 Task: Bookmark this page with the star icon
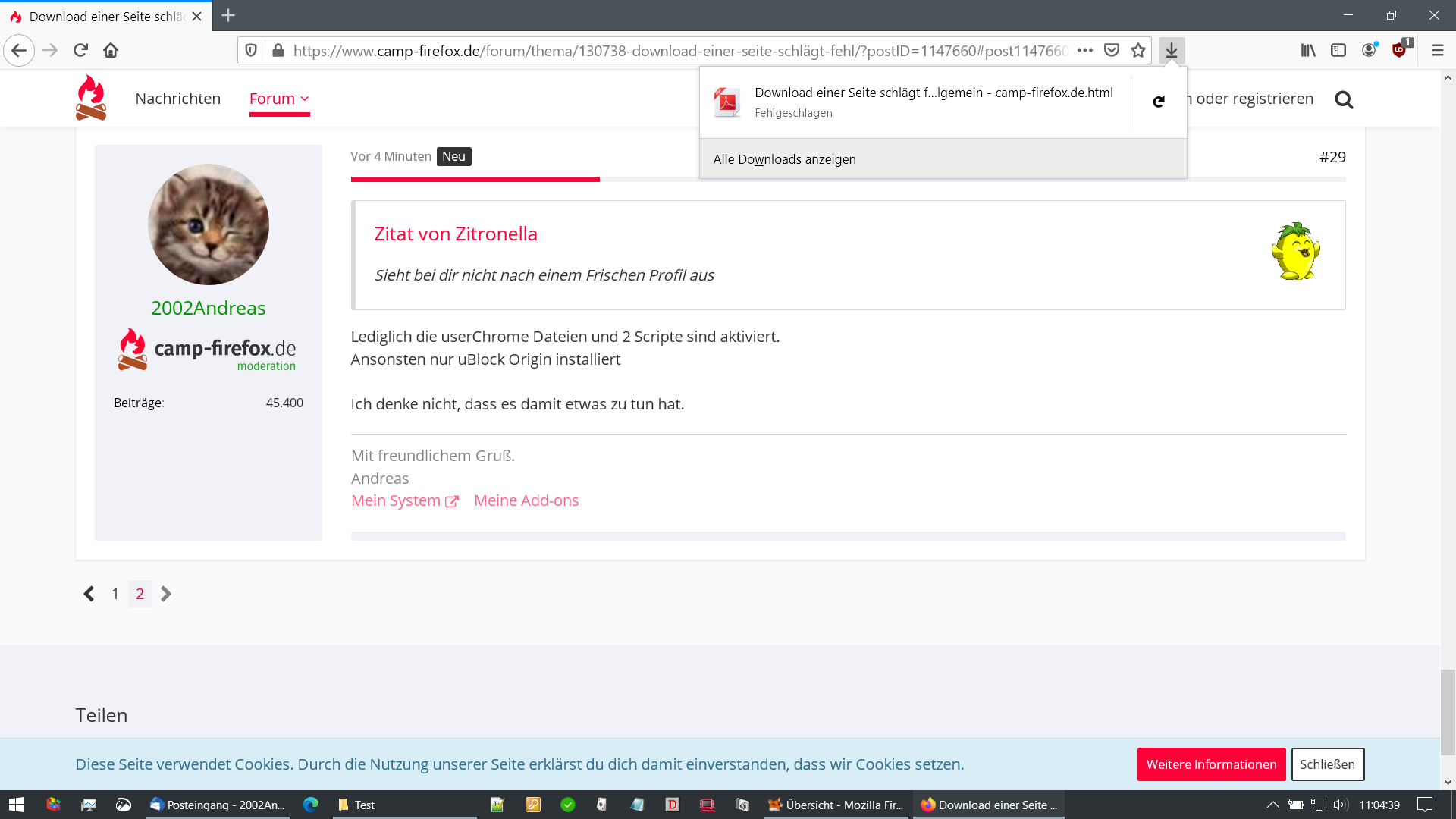1137,51
